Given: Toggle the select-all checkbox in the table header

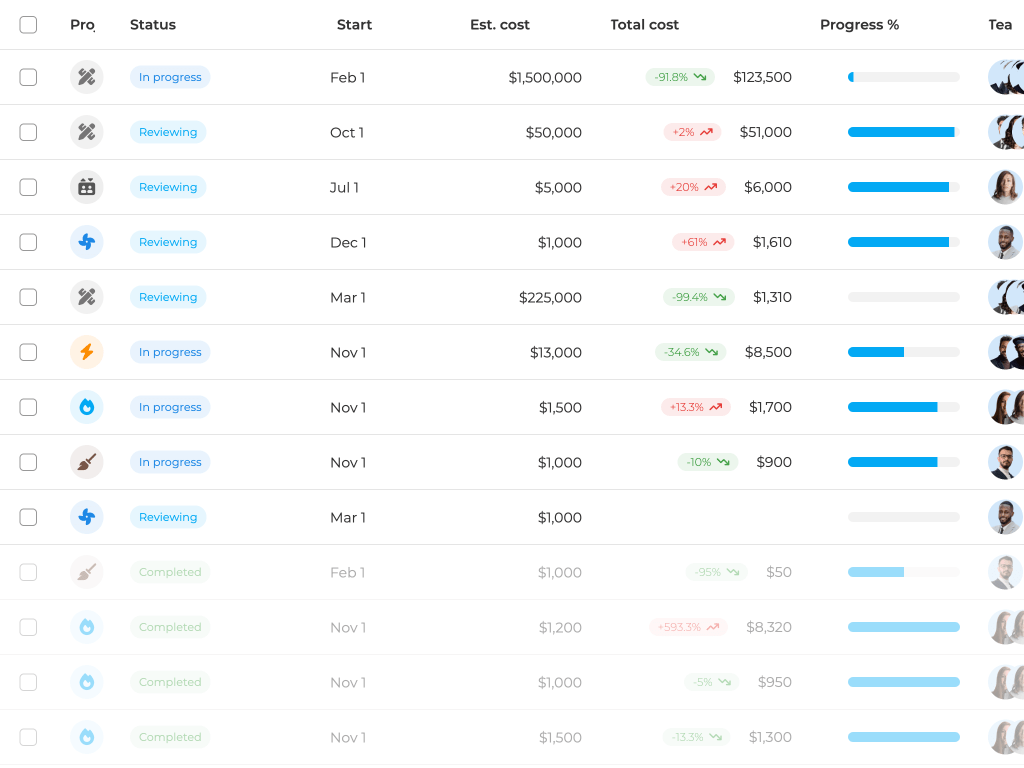Looking at the screenshot, I should [28, 25].
